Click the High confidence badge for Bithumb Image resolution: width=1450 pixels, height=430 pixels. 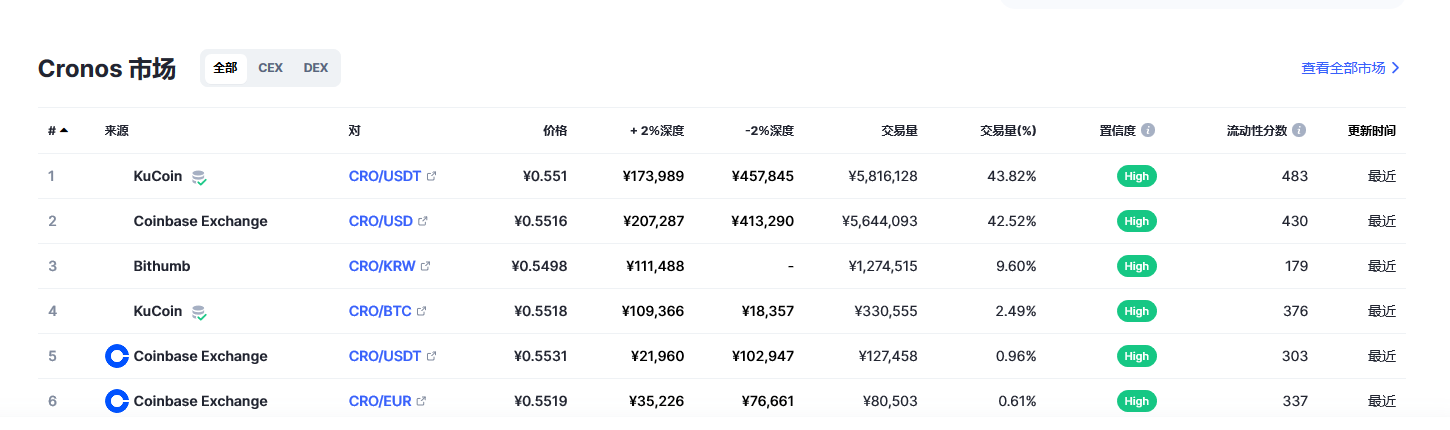[x=1136, y=266]
